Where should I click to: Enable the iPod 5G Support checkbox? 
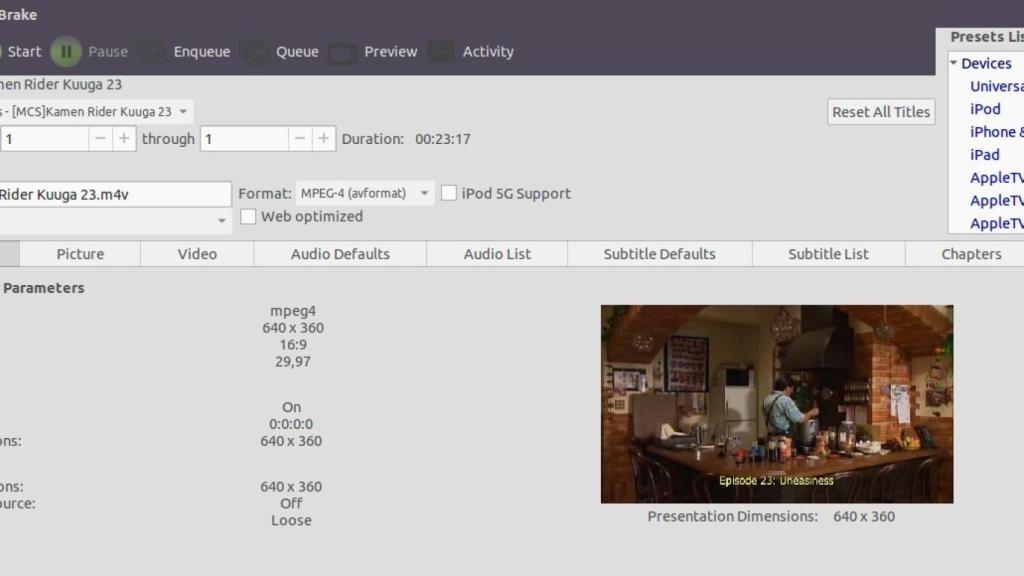[450, 193]
